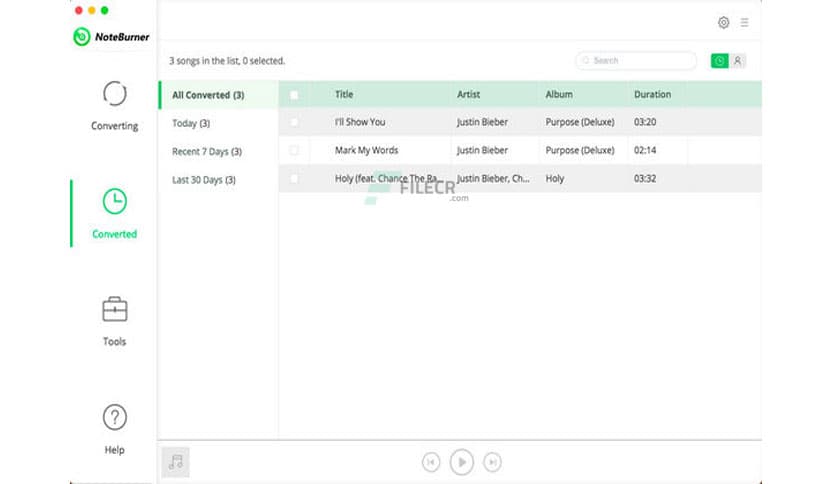The image size is (836, 484).
Task: Click the NoteBurner logo
Action: (111, 36)
